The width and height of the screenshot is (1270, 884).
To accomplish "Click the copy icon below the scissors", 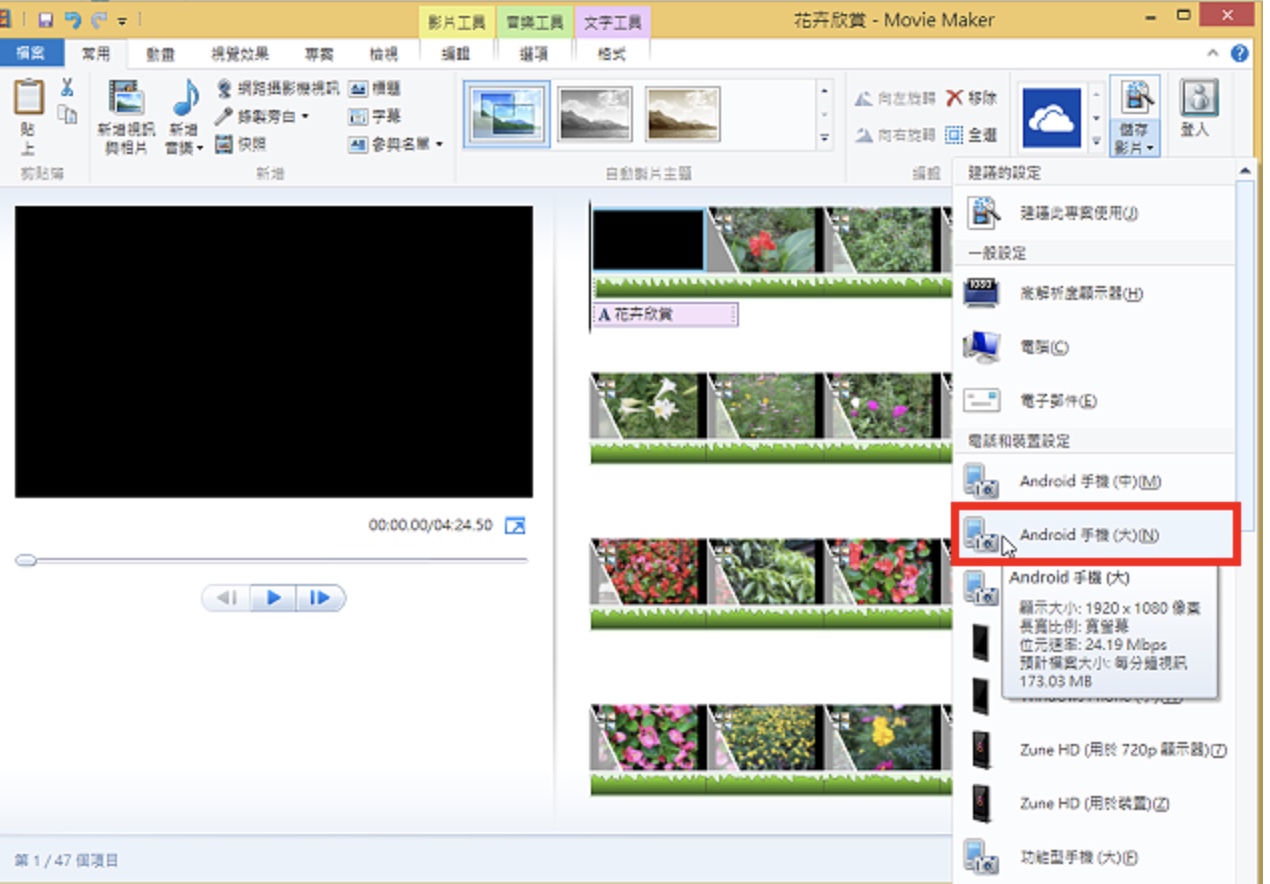I will click(x=67, y=114).
